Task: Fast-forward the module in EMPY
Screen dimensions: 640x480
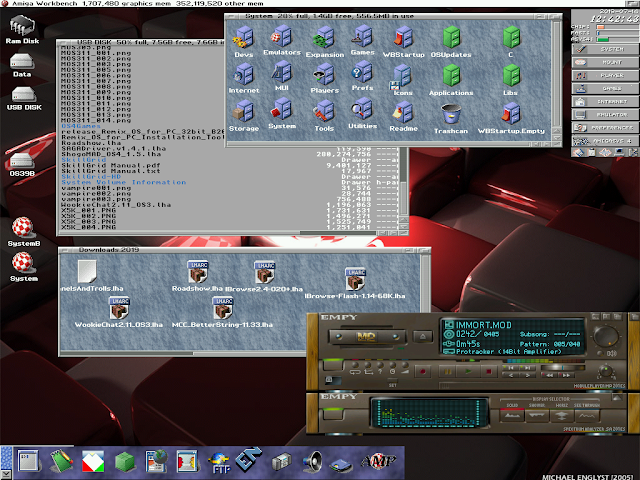Action: pyautogui.click(x=568, y=375)
